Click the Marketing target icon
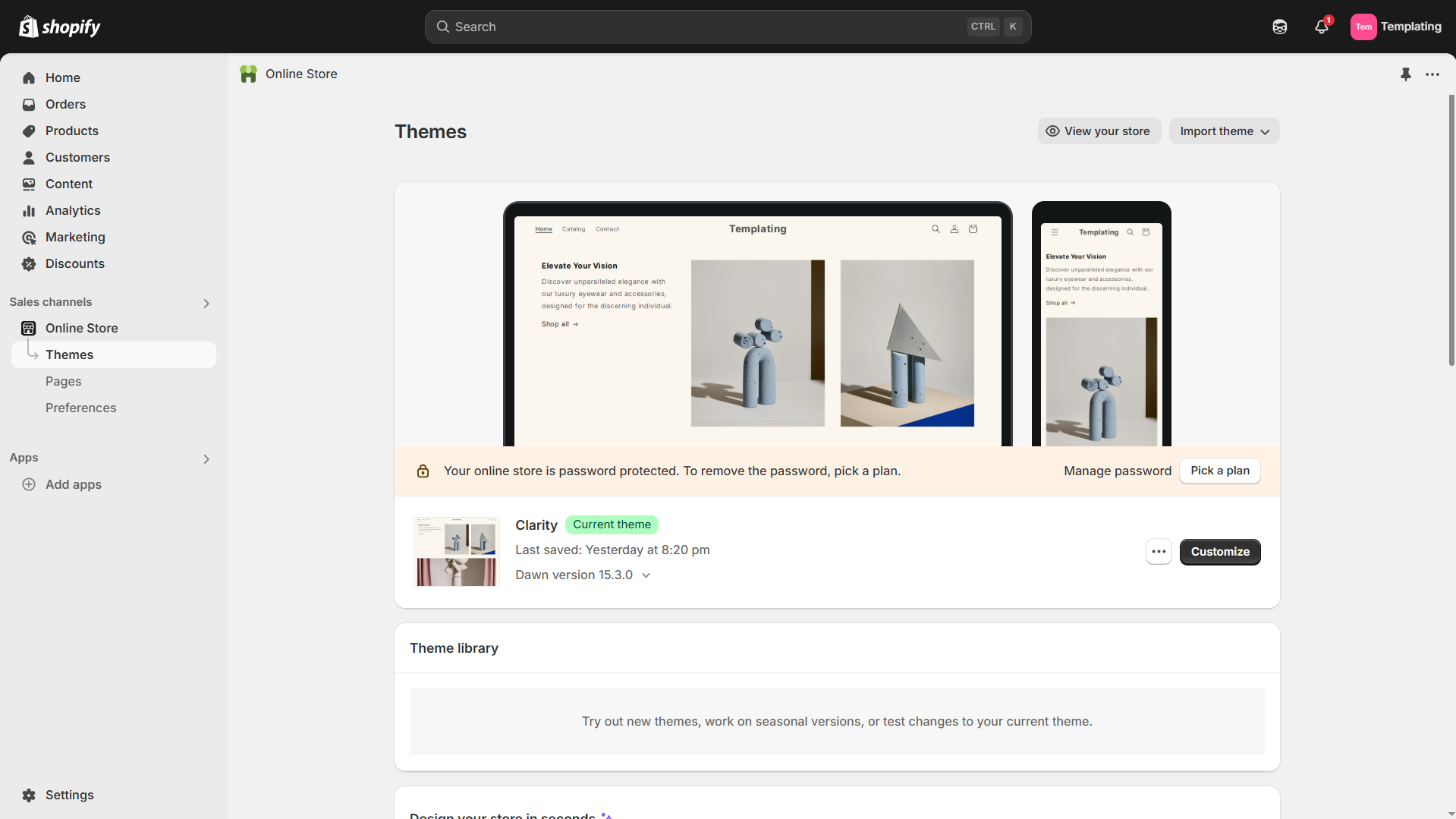This screenshot has width=1456, height=819. pos(29,238)
